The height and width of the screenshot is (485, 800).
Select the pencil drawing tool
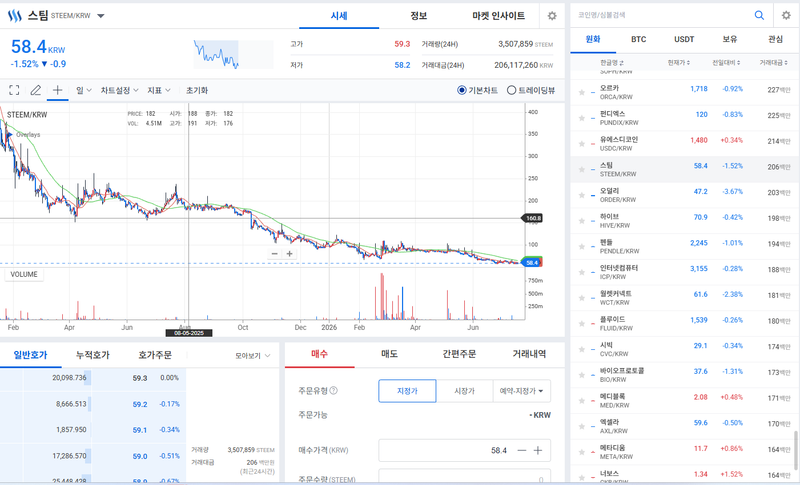[x=35, y=90]
